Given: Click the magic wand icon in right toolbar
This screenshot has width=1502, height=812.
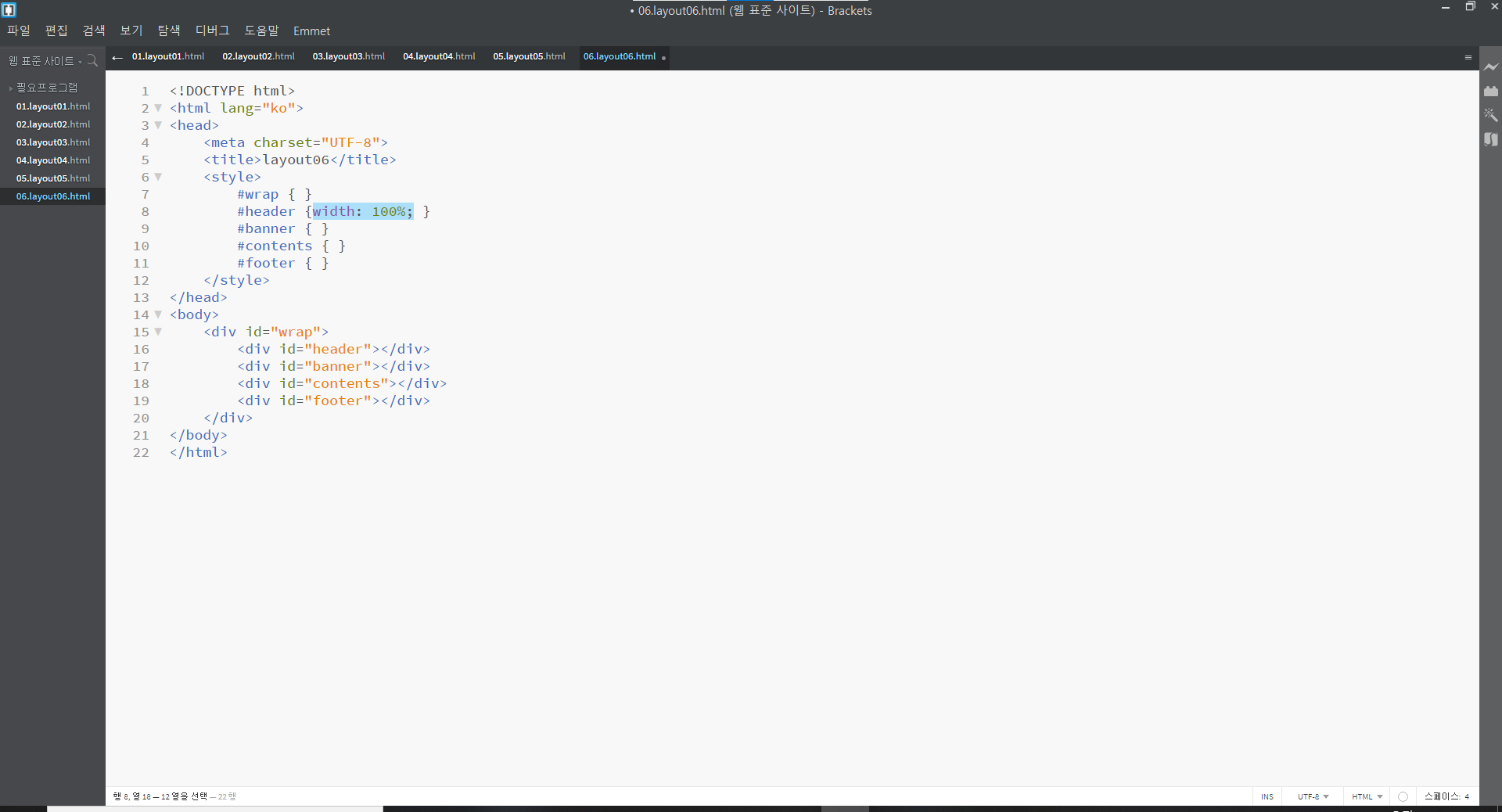Looking at the screenshot, I should [1491, 115].
